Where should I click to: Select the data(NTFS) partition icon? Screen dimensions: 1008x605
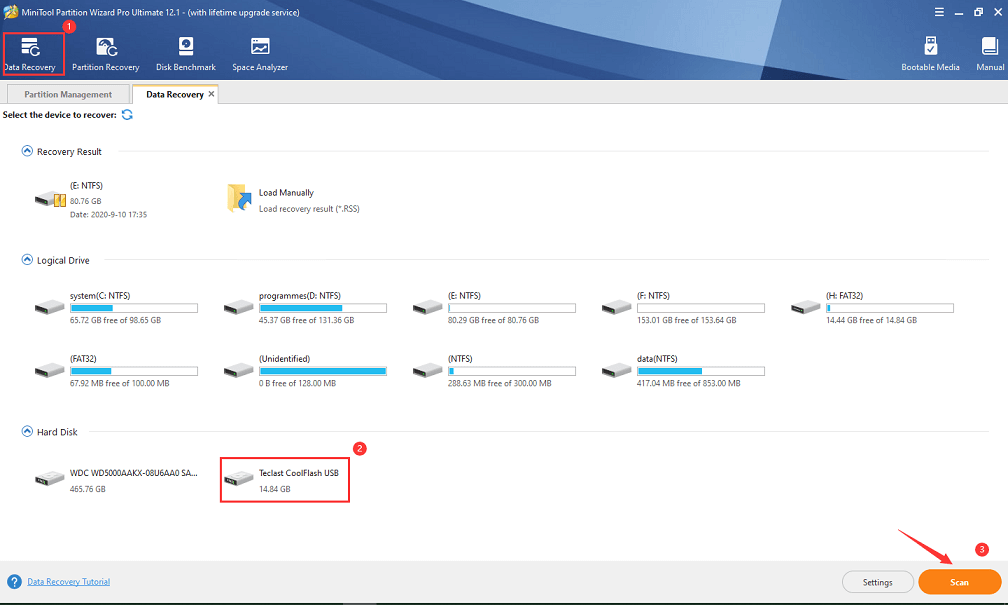[616, 370]
